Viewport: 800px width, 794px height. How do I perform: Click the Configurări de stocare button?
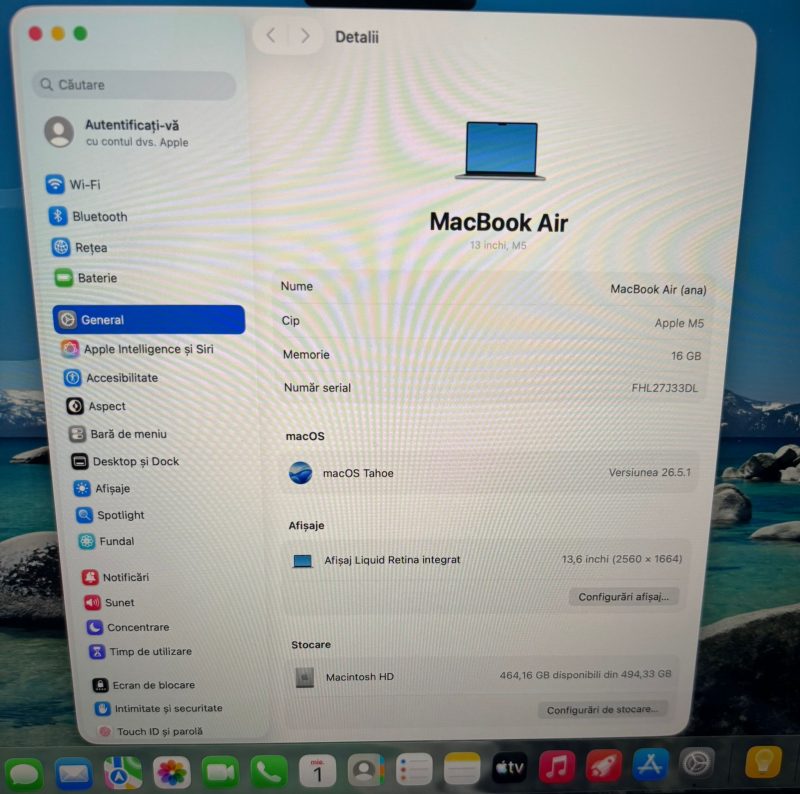click(x=602, y=710)
